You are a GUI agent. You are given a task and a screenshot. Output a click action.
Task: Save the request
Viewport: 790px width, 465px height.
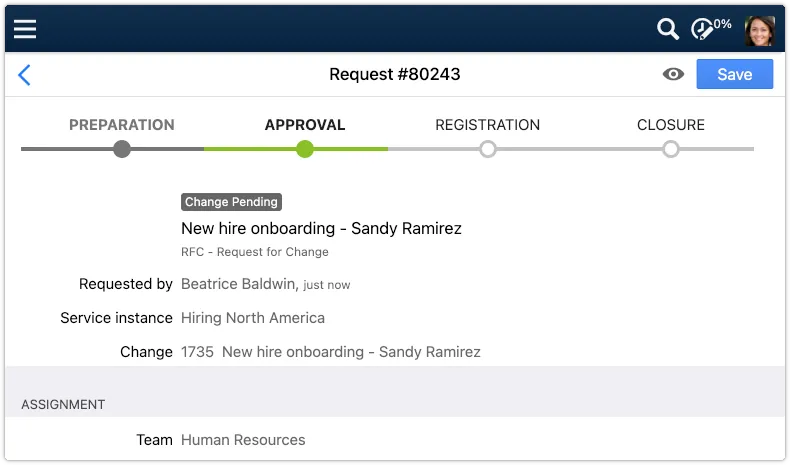(x=734, y=74)
